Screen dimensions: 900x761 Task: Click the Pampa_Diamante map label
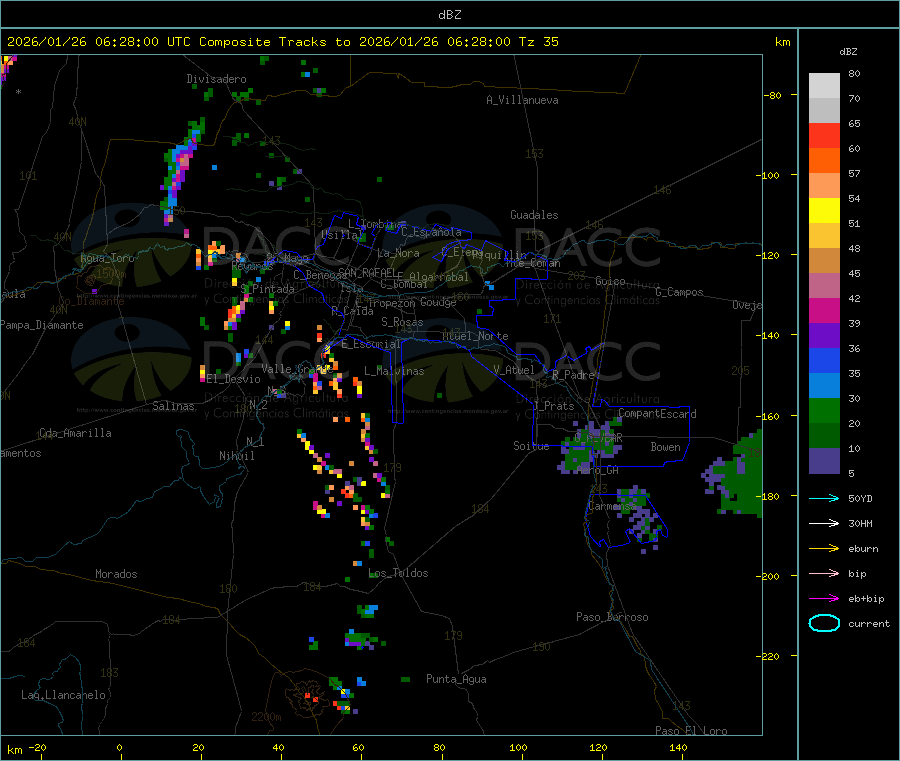tap(42, 325)
